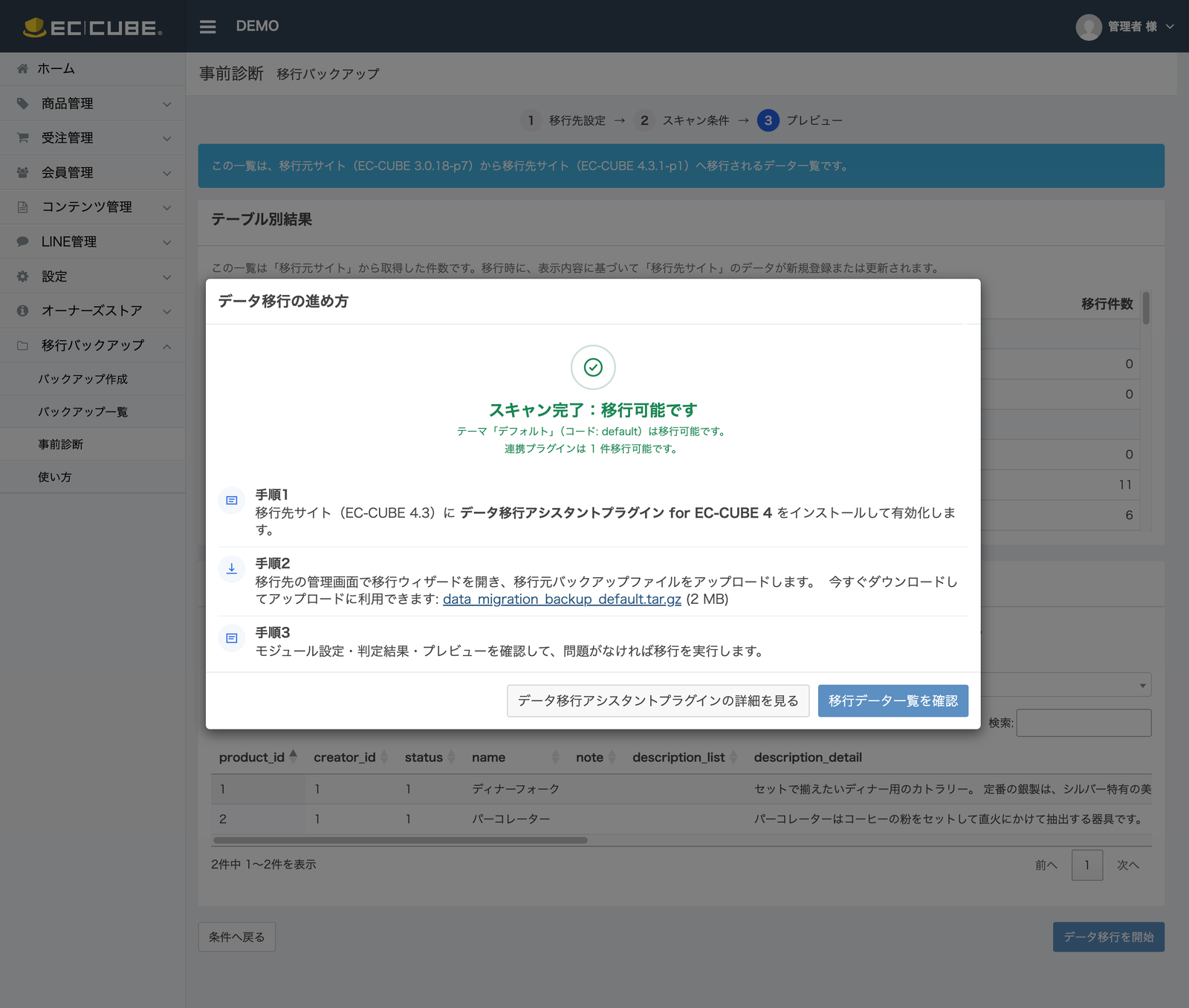Click the results table vertical scrollbar
The image size is (1189, 1008).
tap(1146, 308)
